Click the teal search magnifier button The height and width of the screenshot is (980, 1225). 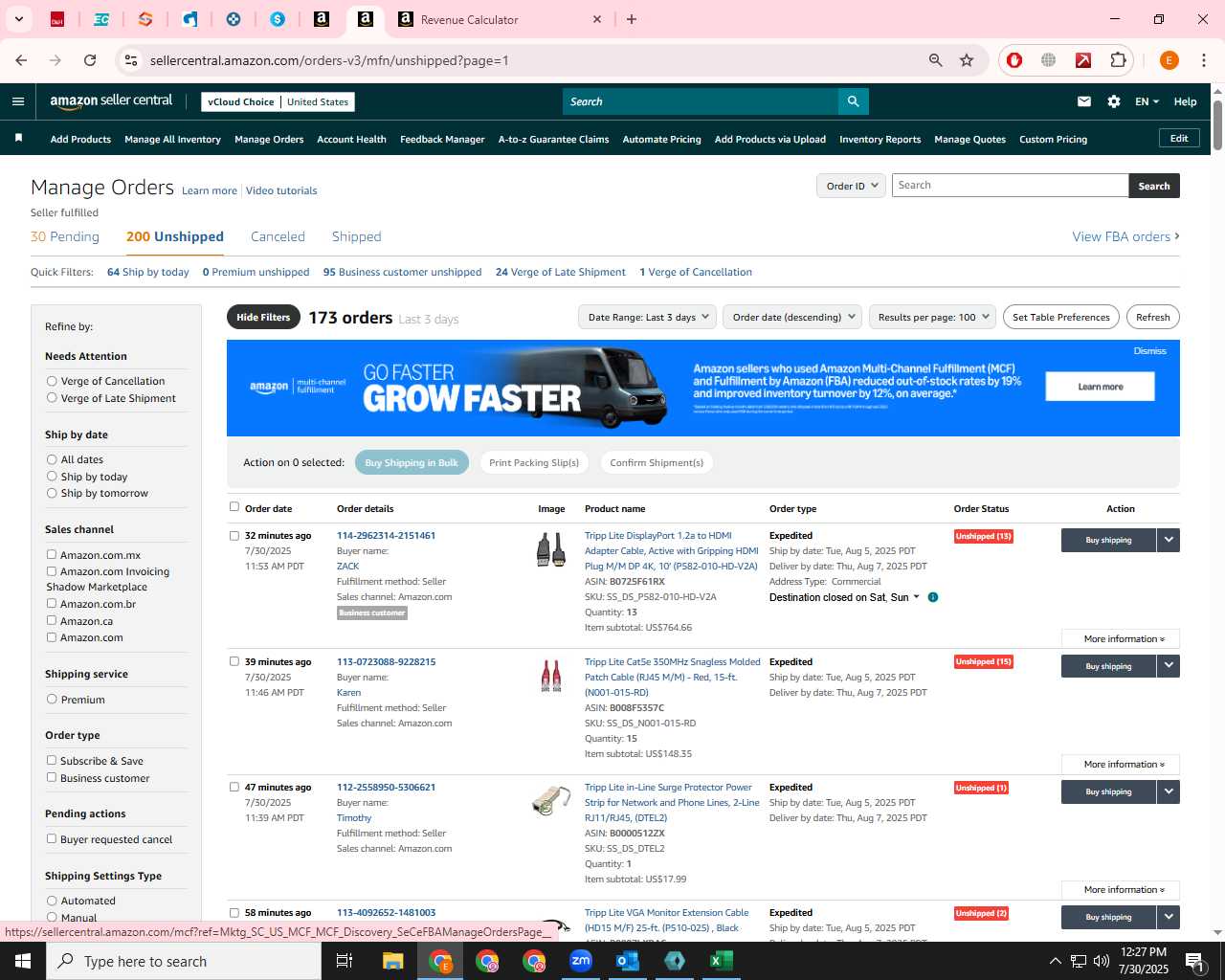coord(853,101)
